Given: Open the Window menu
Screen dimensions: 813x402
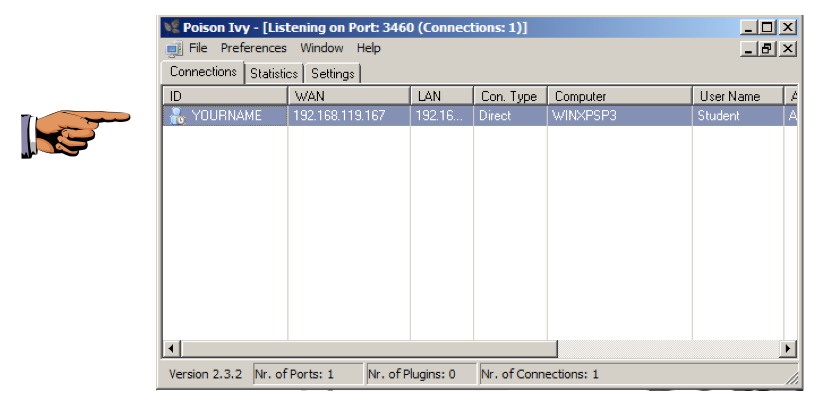Looking at the screenshot, I should 322,48.
